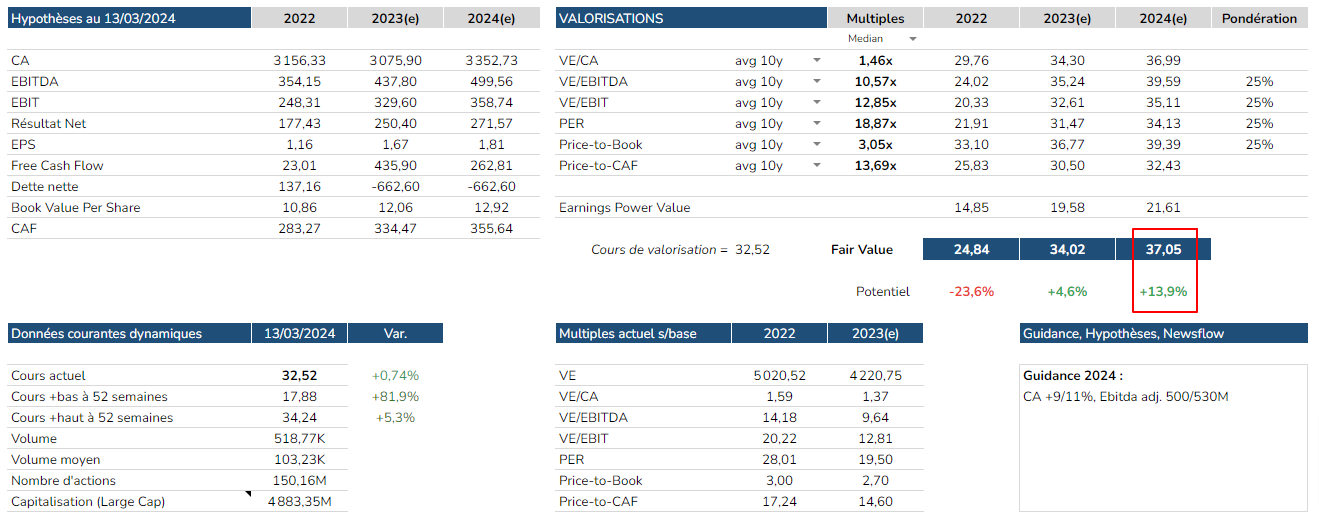This screenshot has width=1319, height=531.
Task: Select the 2022 EBITDA value 354,15
Action: click(299, 82)
